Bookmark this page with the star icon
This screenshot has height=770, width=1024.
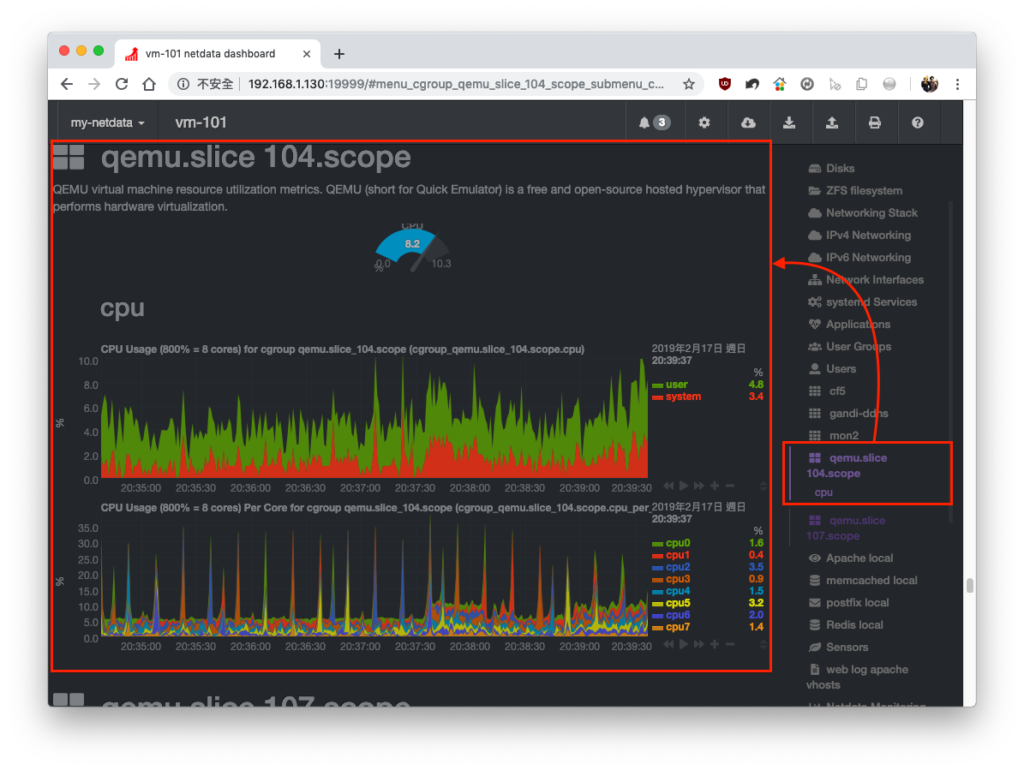point(688,84)
